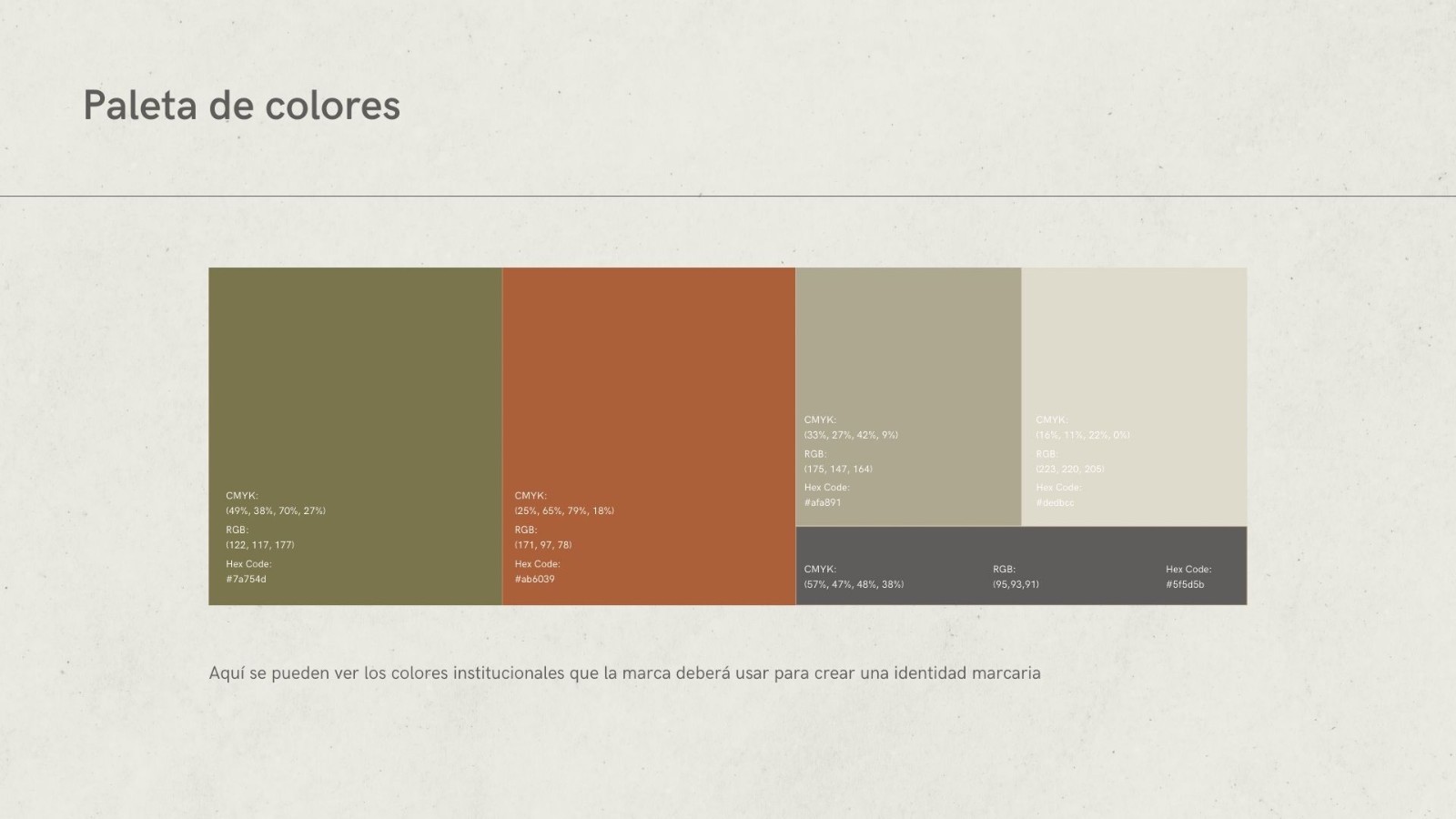Screen dimensions: 1456x819
Task: Click the "Paleta de colores" title
Action: point(241,106)
